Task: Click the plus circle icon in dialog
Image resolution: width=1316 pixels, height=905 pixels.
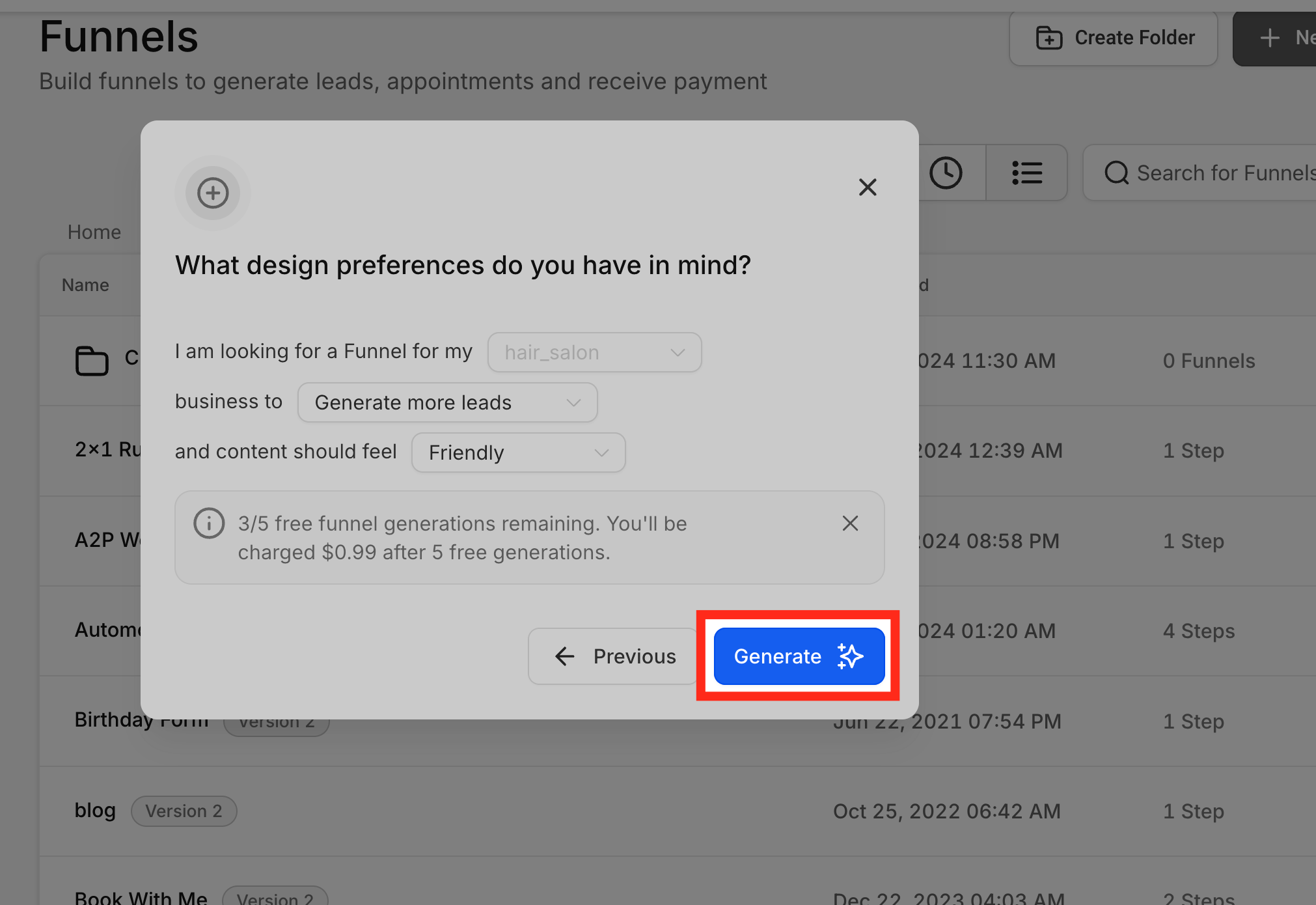Action: tap(213, 193)
